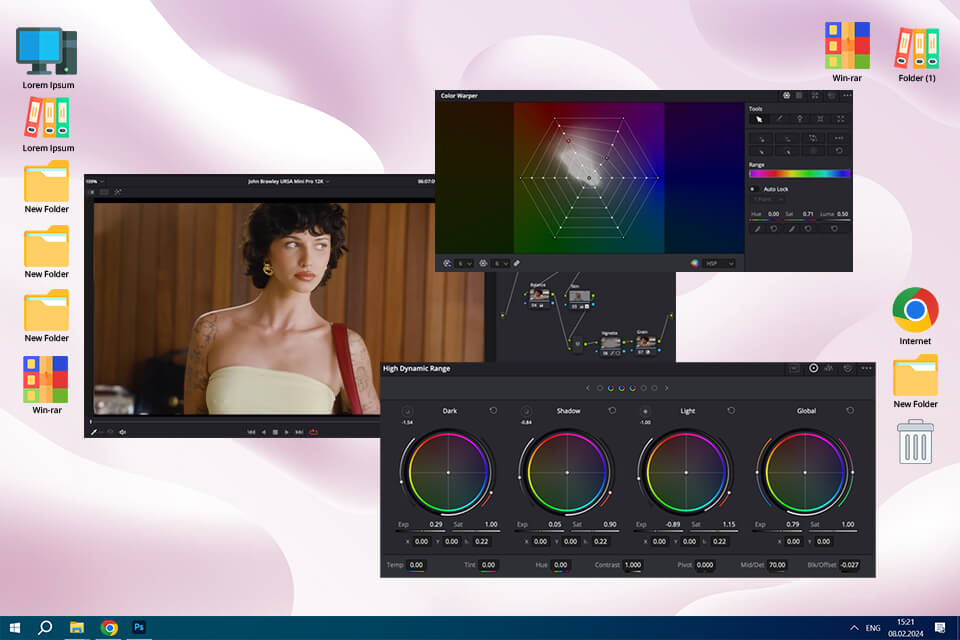Click the Balance node thumbnail in node graph
Viewport: 960px width, 640px height.
tap(539, 295)
